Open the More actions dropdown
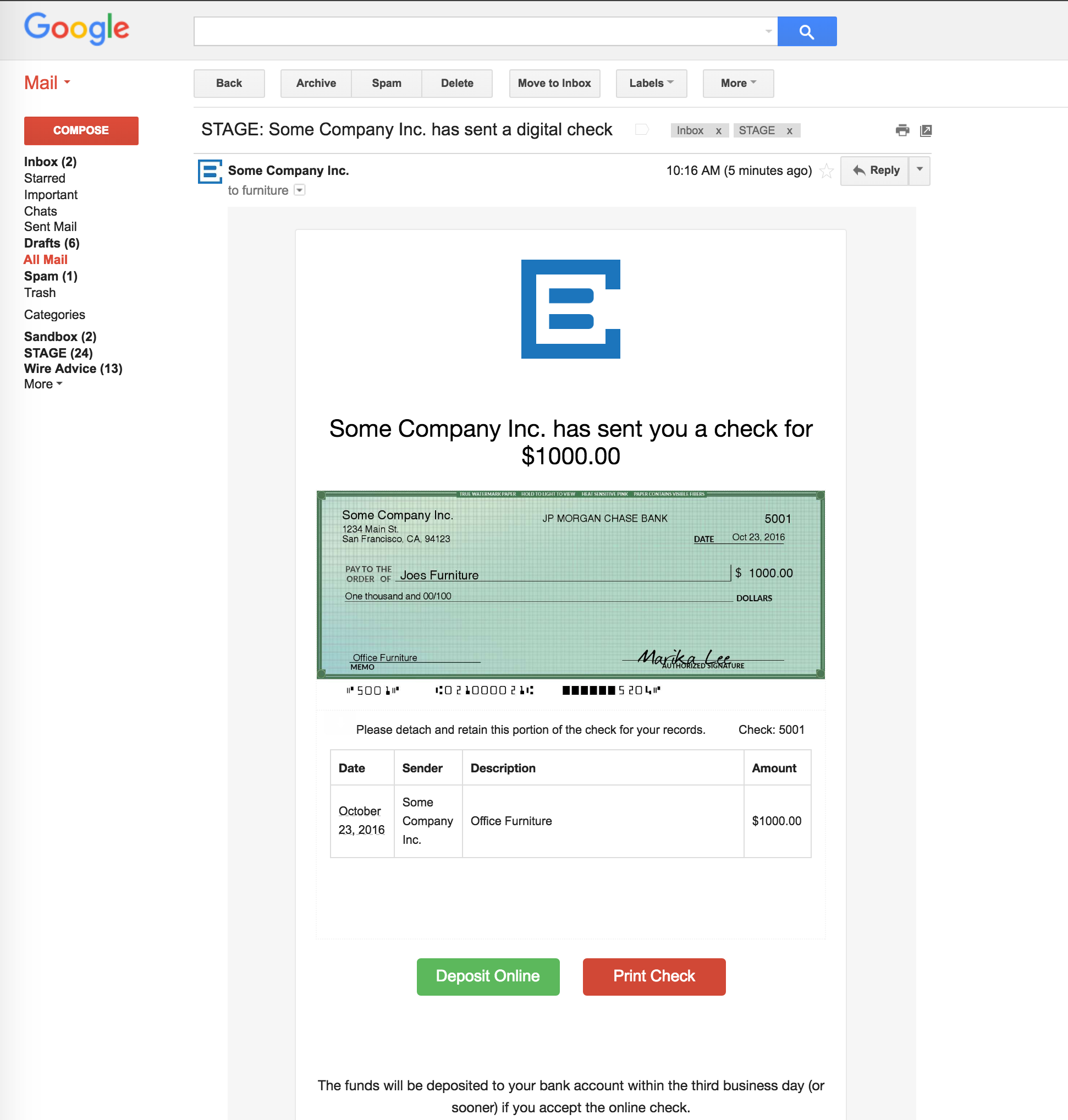The width and height of the screenshot is (1068, 1120). click(737, 83)
